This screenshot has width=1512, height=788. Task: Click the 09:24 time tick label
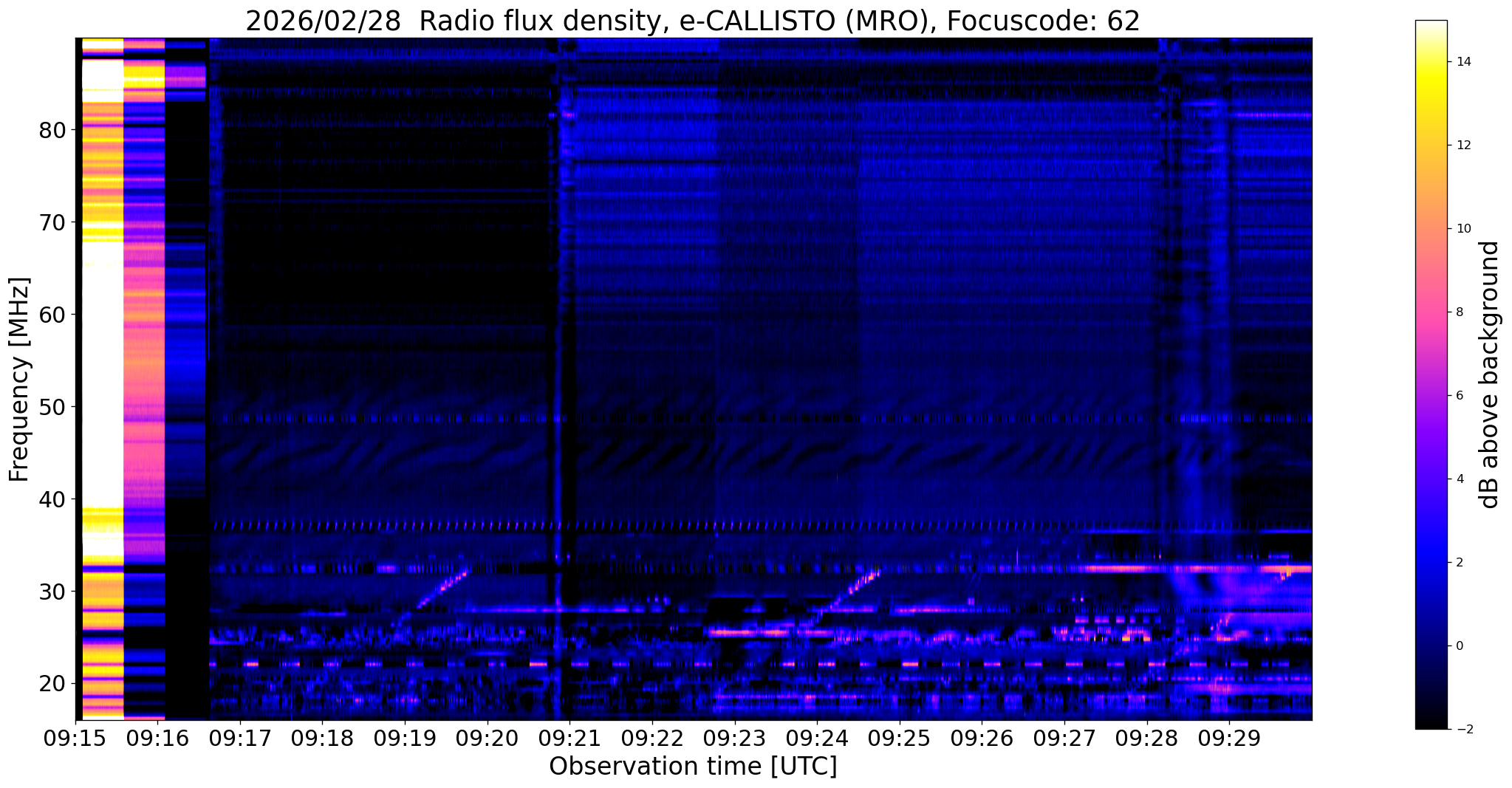tap(816, 739)
